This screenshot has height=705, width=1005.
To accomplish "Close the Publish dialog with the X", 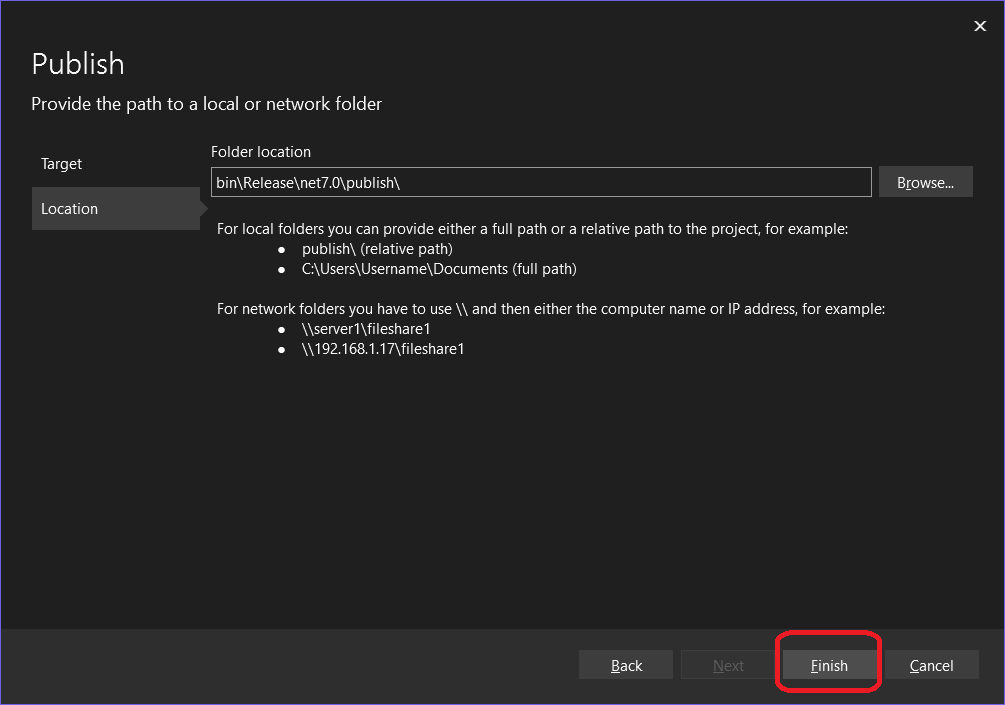I will [980, 27].
